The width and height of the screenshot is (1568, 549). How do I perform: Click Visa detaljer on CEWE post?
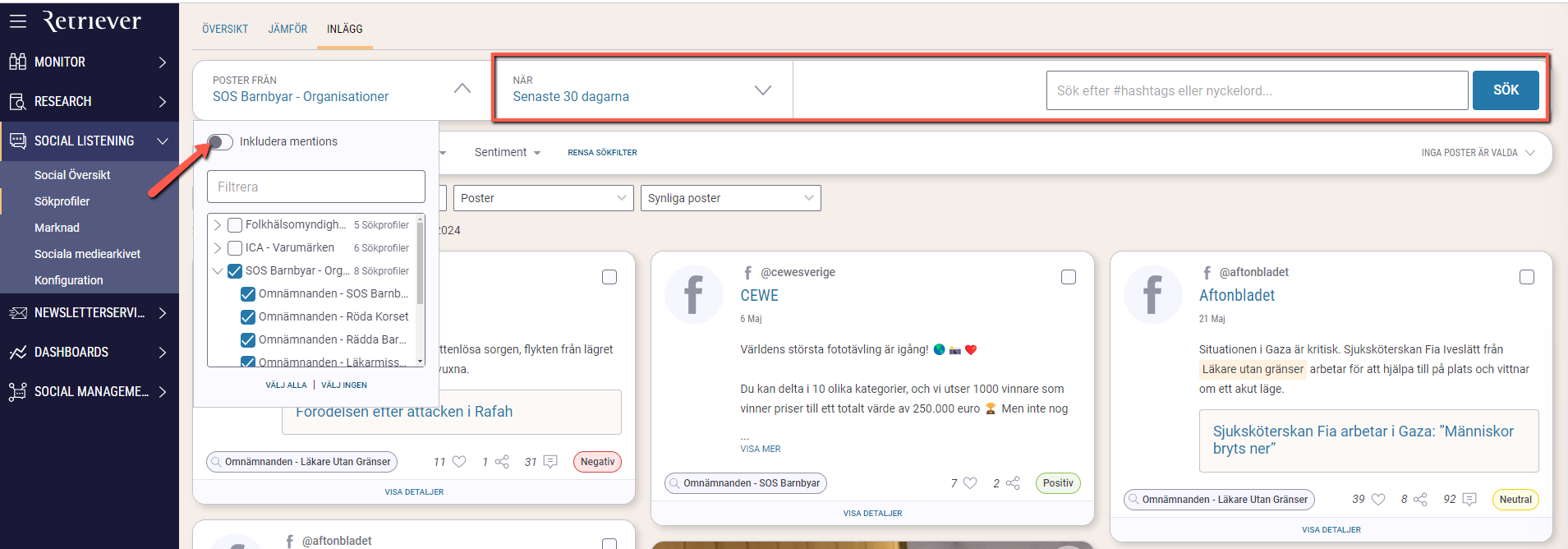click(872, 514)
